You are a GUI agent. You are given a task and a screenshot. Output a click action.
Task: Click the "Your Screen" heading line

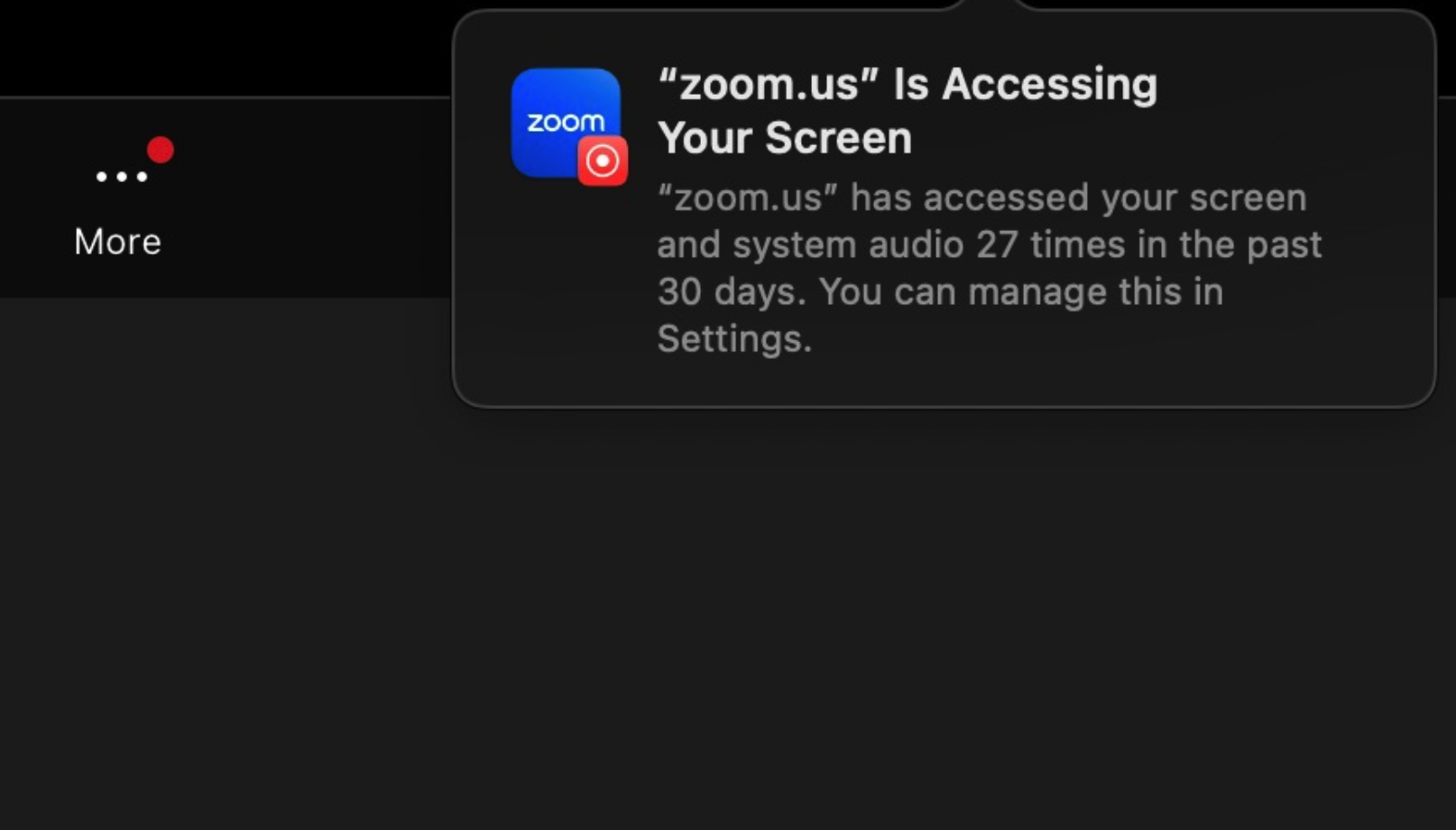pos(785,138)
